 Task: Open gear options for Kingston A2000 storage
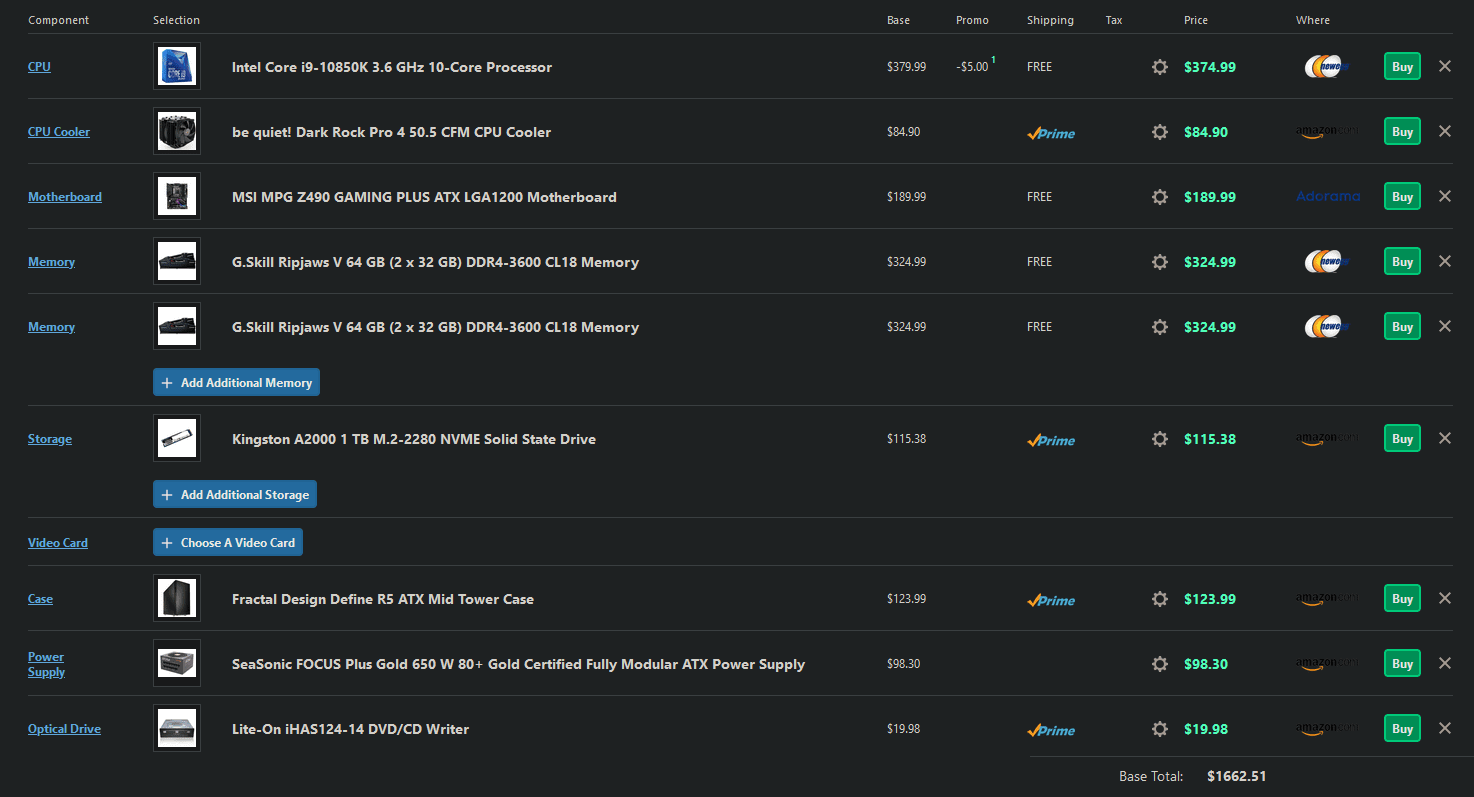coord(1160,439)
